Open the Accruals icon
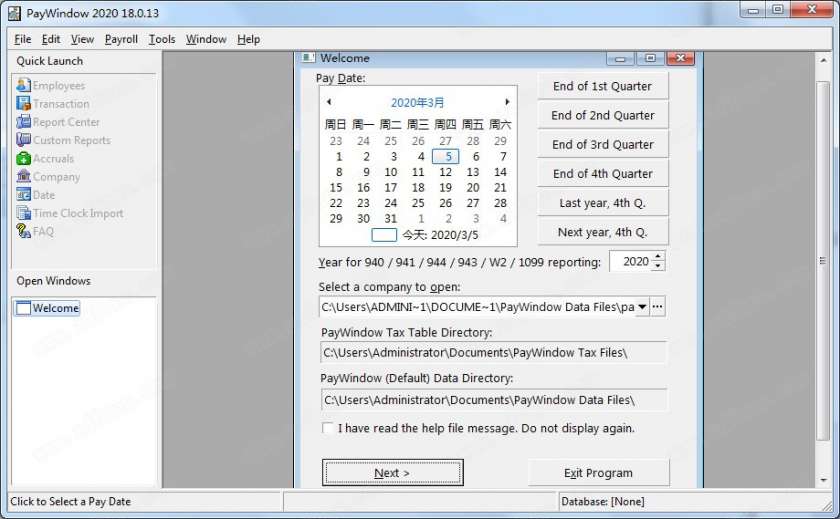This screenshot has height=519, width=840. click(x=23, y=158)
